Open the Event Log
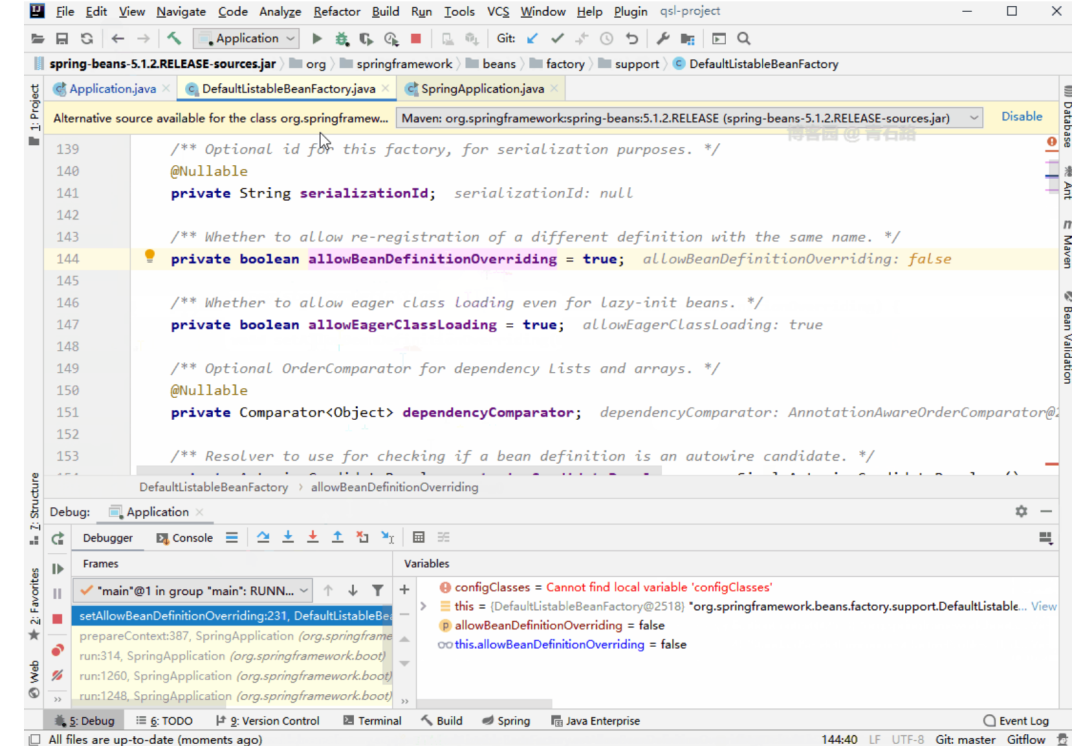The image size is (1080, 746). 1017,721
